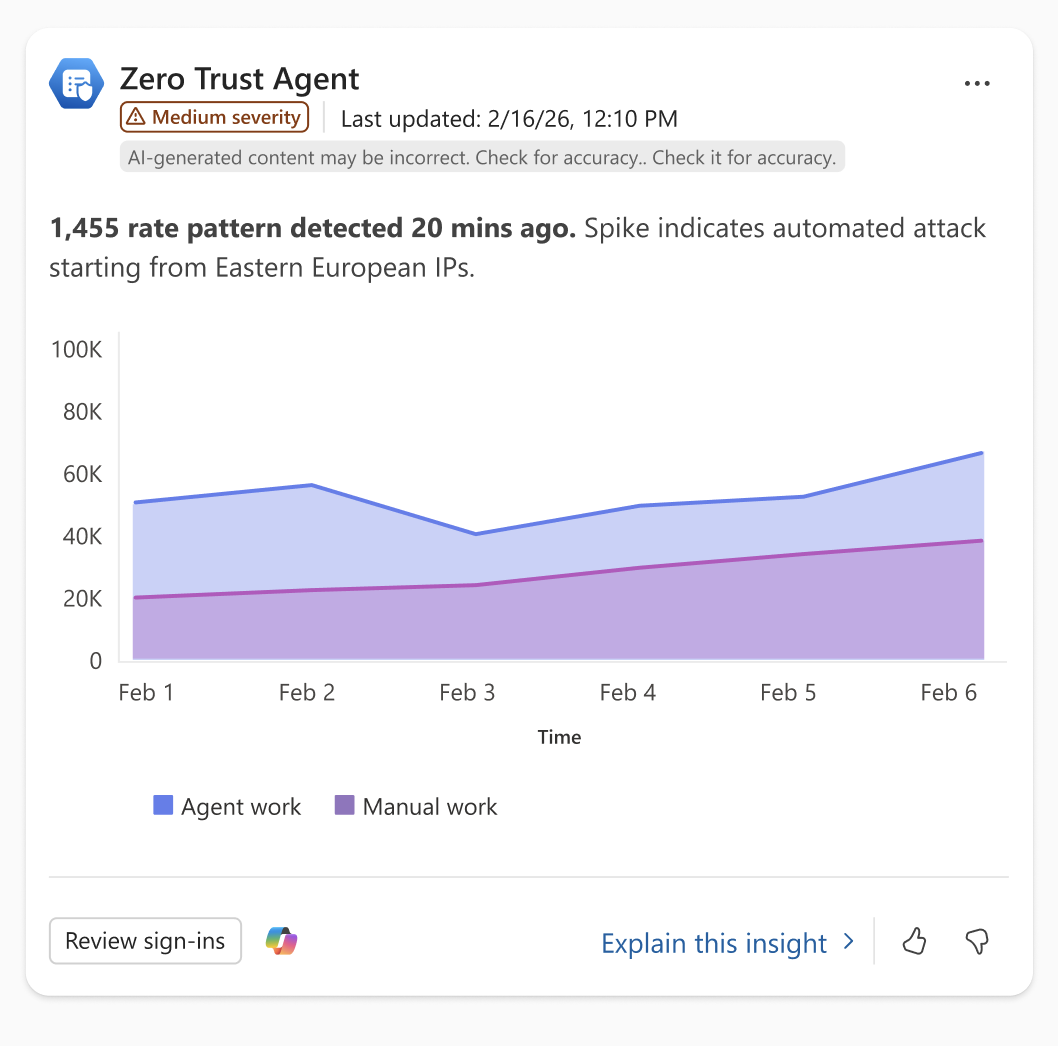Viewport: 1058px width, 1046px height.
Task: Click the Medium severity badge
Action: tap(215, 117)
